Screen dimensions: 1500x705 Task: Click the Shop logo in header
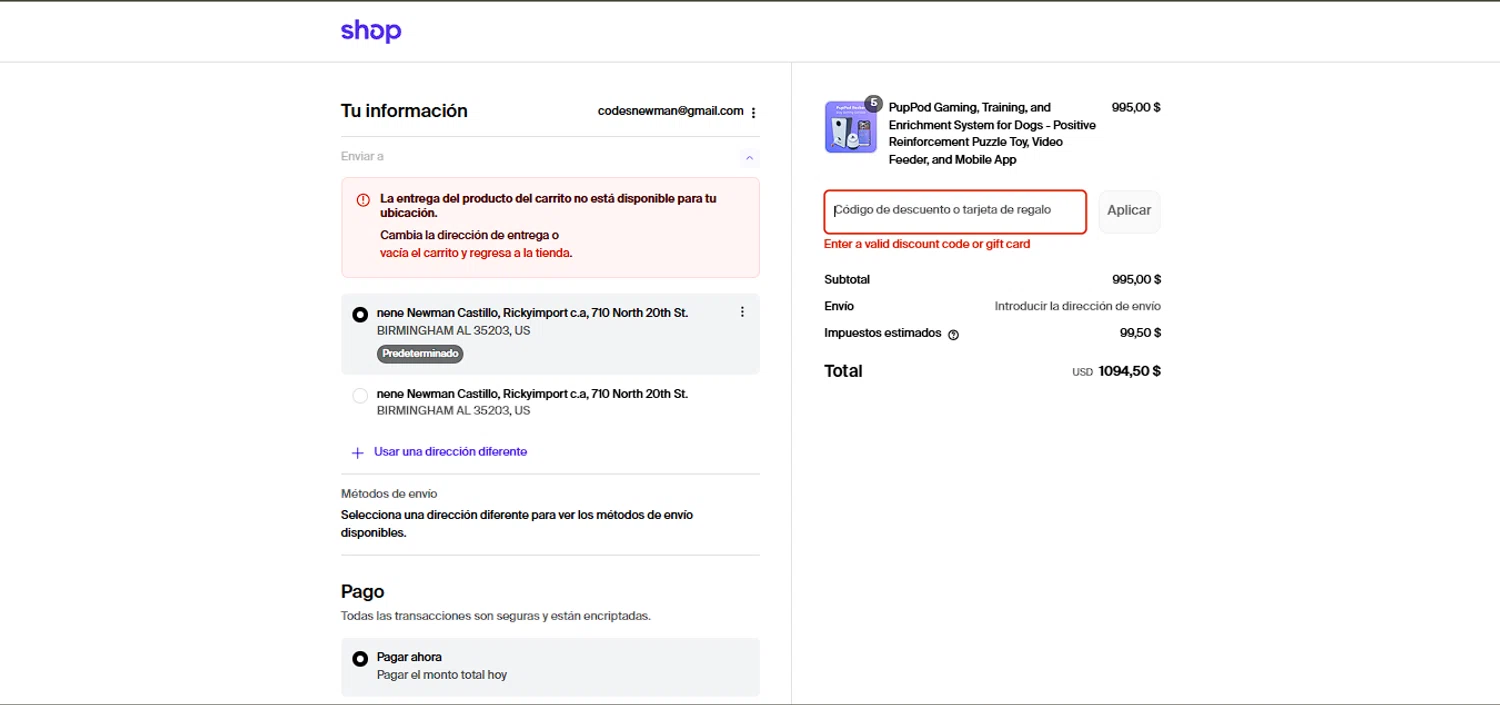tap(371, 31)
